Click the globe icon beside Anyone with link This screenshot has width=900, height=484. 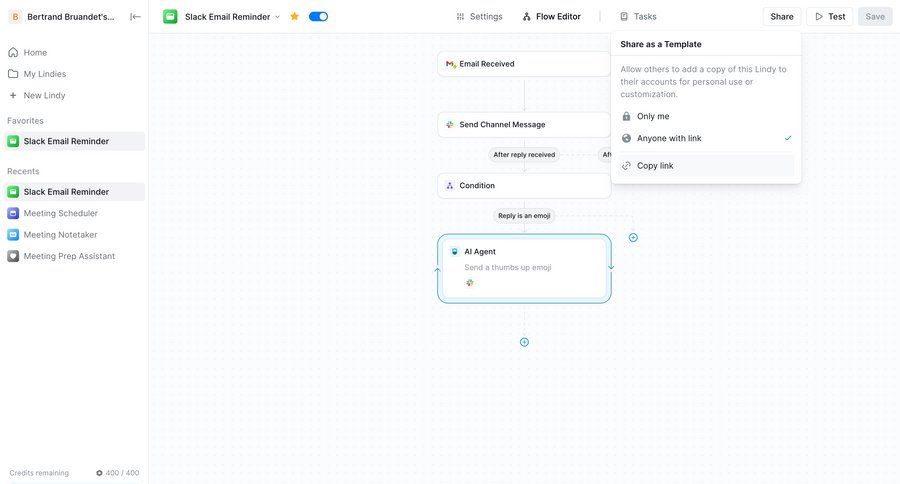pos(626,138)
